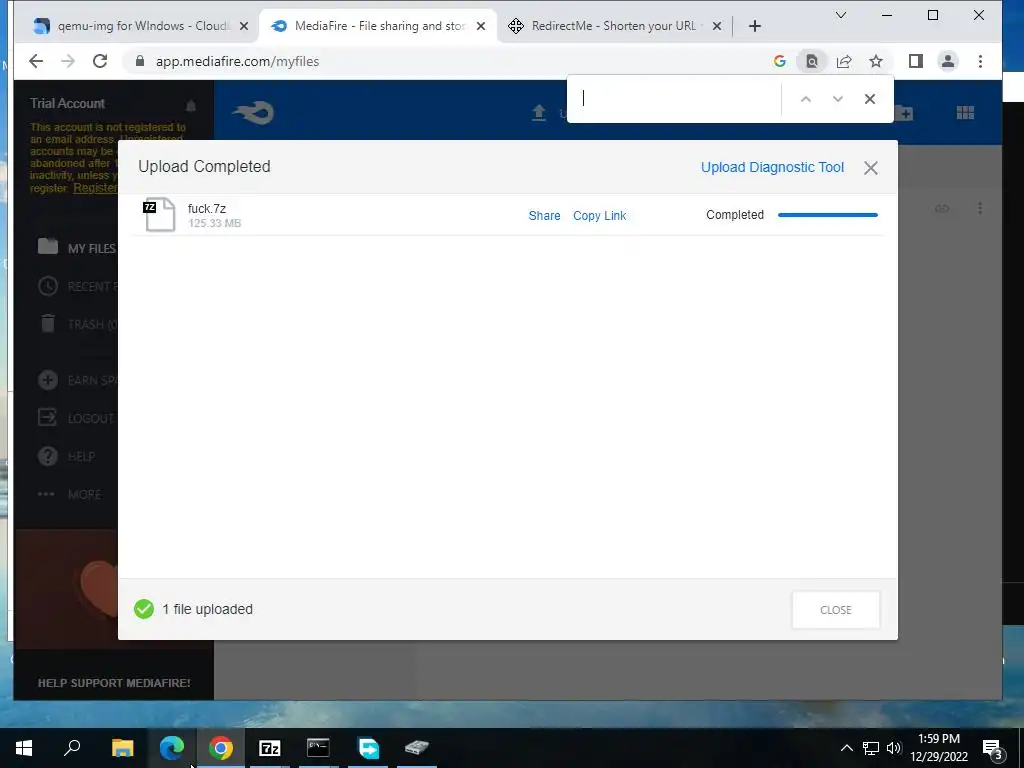This screenshot has height=768, width=1024.
Task: Show hidden system tray icons
Action: (846, 748)
